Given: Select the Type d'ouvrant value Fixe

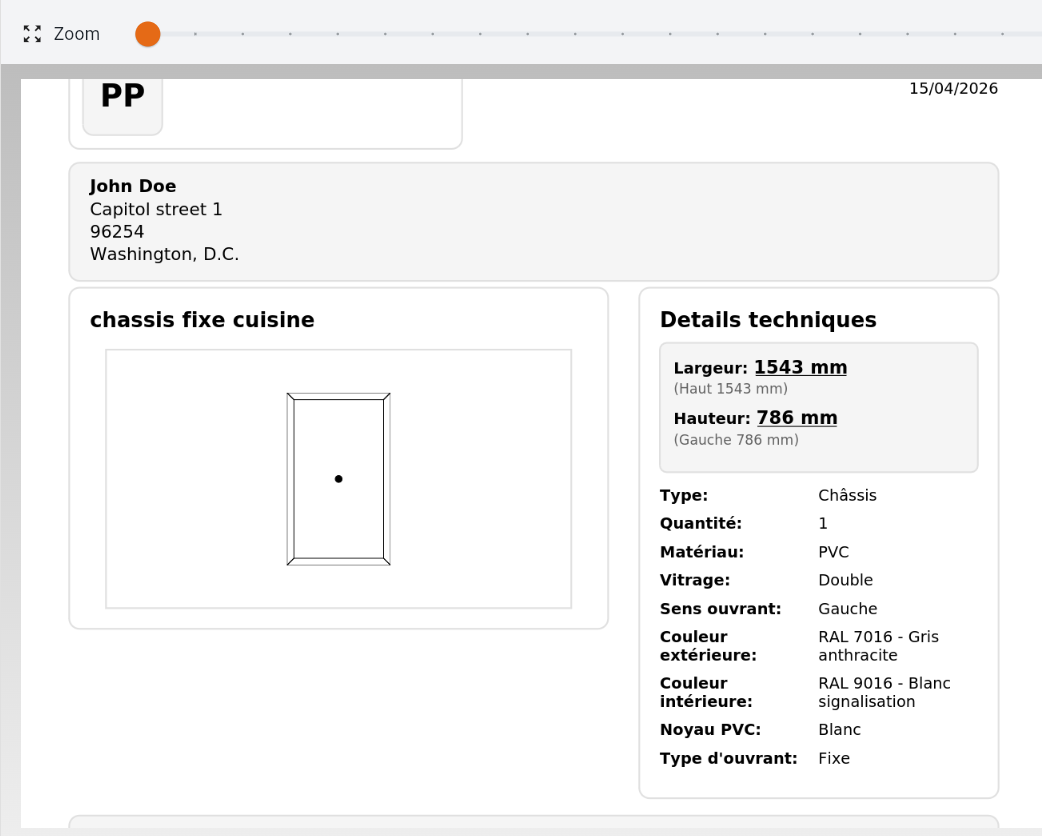Looking at the screenshot, I should tap(833, 758).
